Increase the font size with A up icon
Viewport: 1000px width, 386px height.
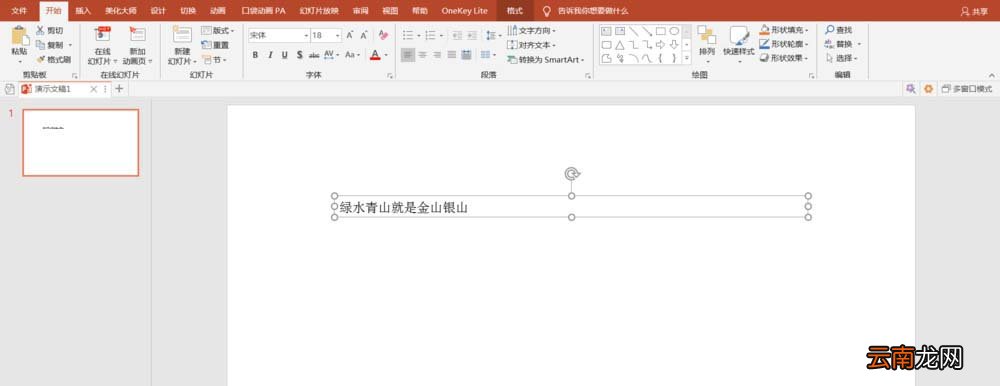click(349, 36)
